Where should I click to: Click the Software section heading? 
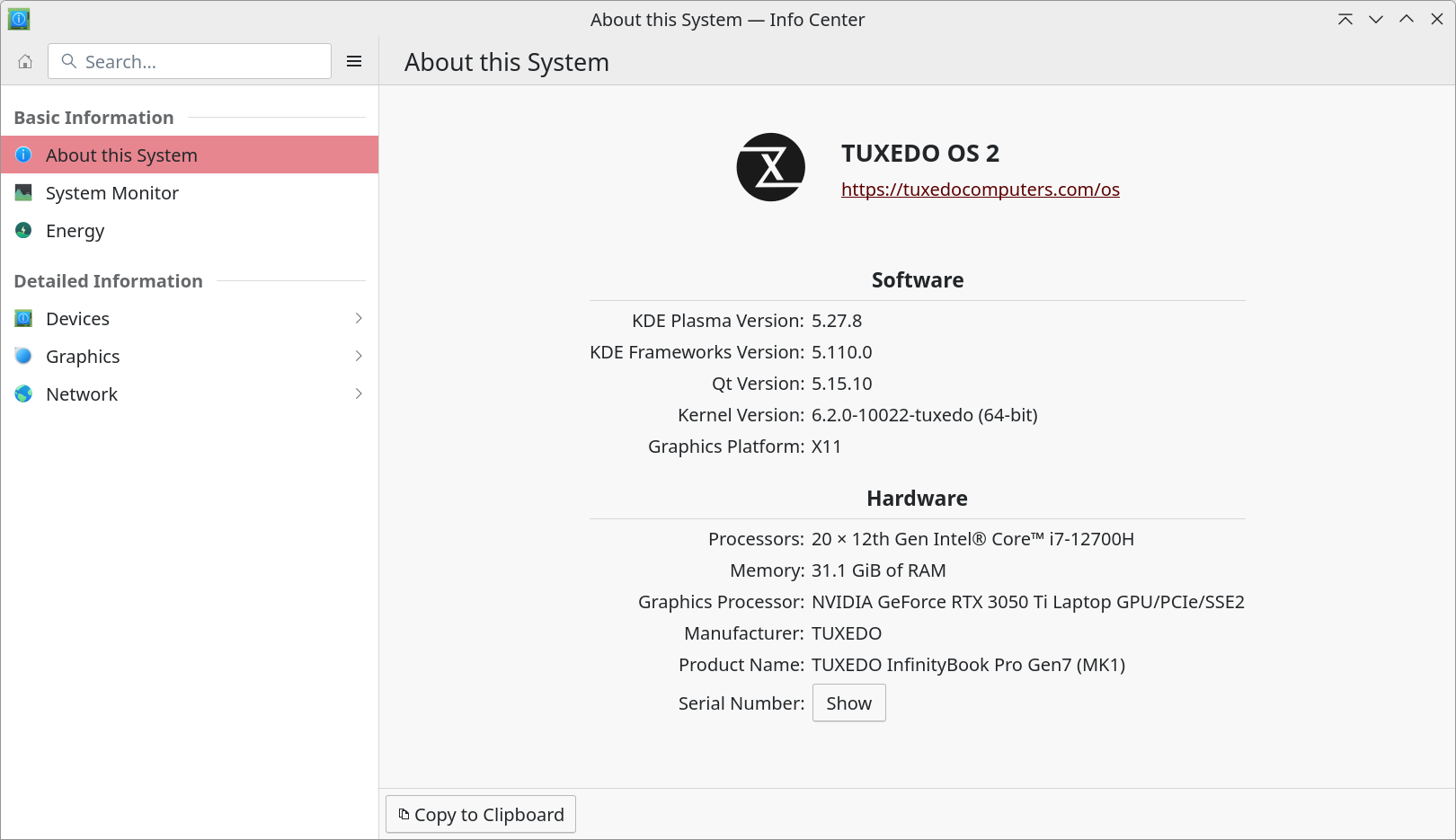918,280
